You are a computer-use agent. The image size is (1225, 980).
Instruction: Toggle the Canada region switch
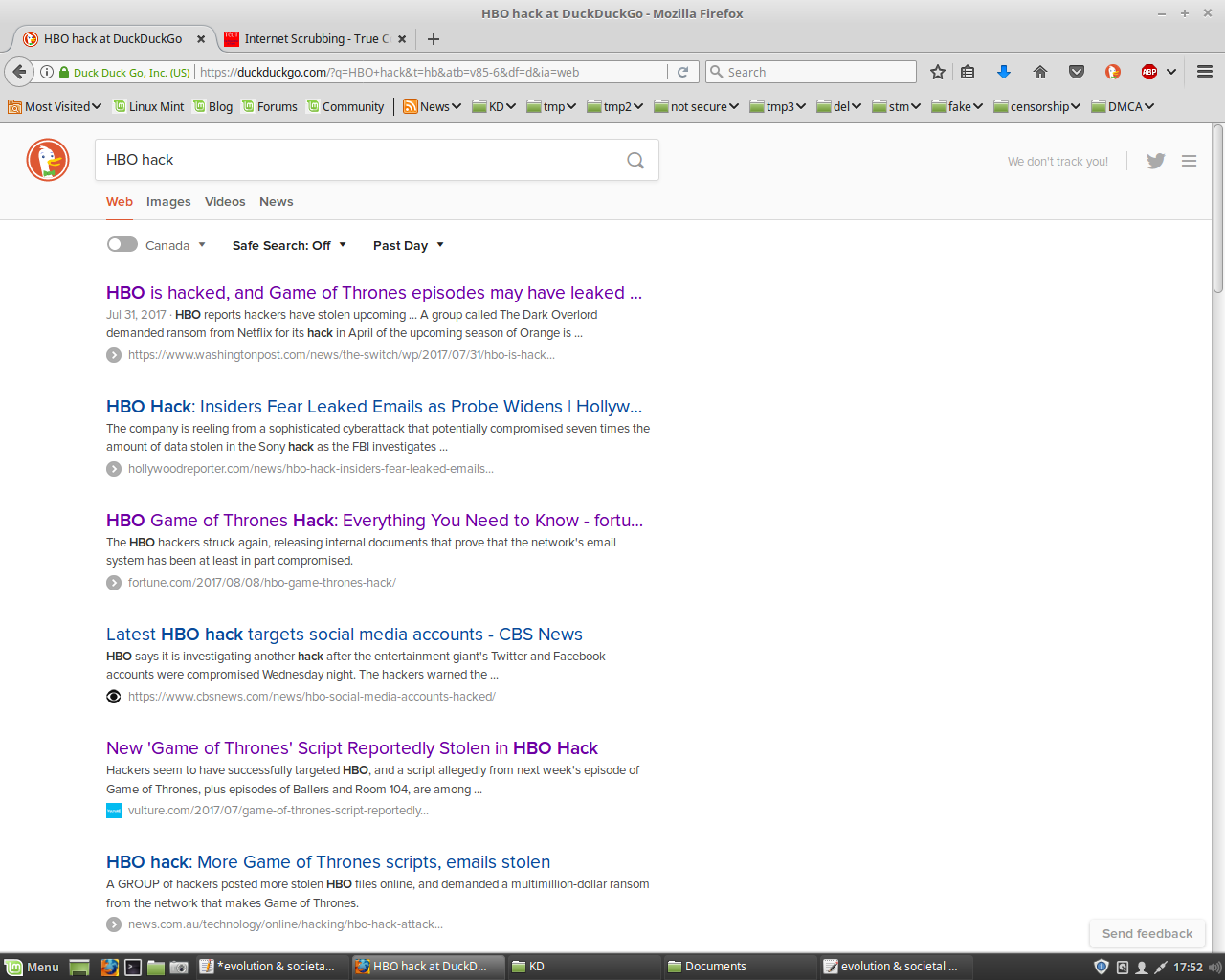pos(122,244)
